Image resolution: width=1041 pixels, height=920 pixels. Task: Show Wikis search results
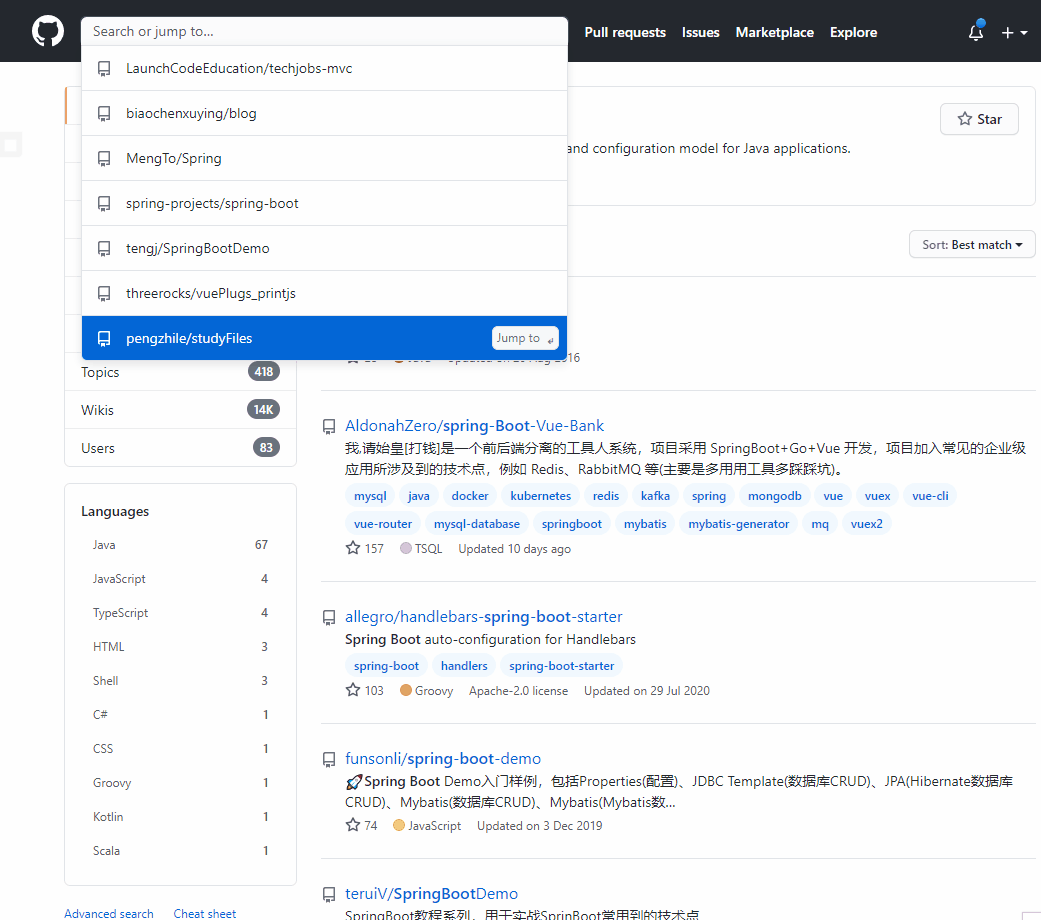[x=98, y=410]
